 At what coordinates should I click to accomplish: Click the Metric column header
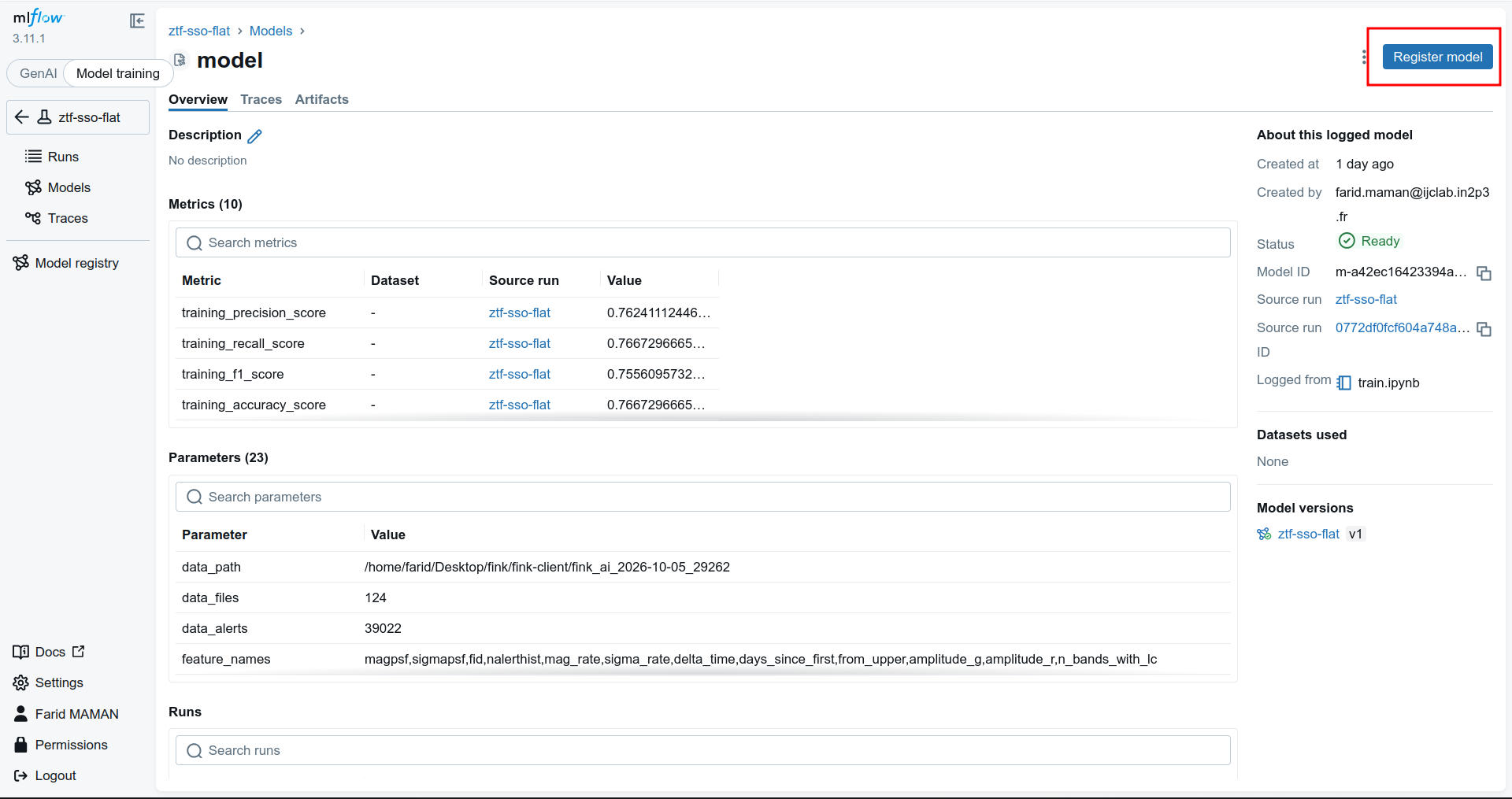[202, 280]
